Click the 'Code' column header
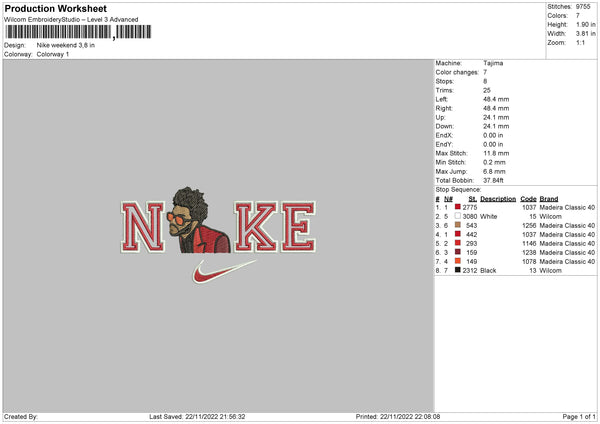Viewport: 600px width, 424px height. (x=528, y=199)
